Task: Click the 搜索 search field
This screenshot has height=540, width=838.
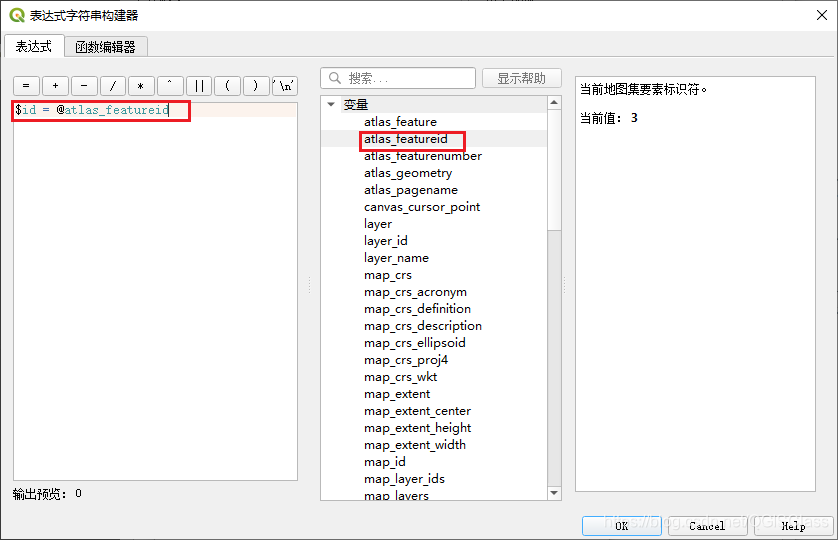Action: click(398, 78)
